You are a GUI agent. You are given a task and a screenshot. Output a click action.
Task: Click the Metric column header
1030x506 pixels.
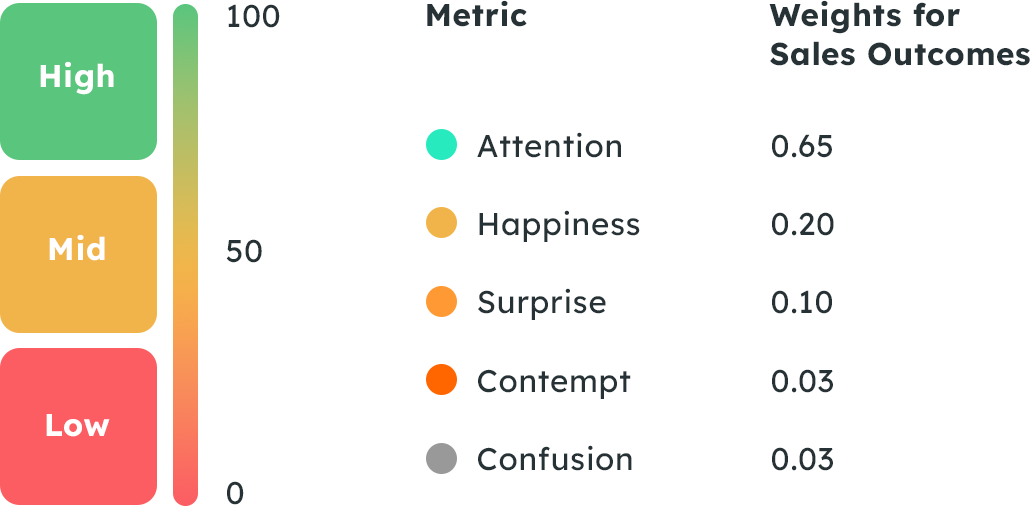click(476, 16)
